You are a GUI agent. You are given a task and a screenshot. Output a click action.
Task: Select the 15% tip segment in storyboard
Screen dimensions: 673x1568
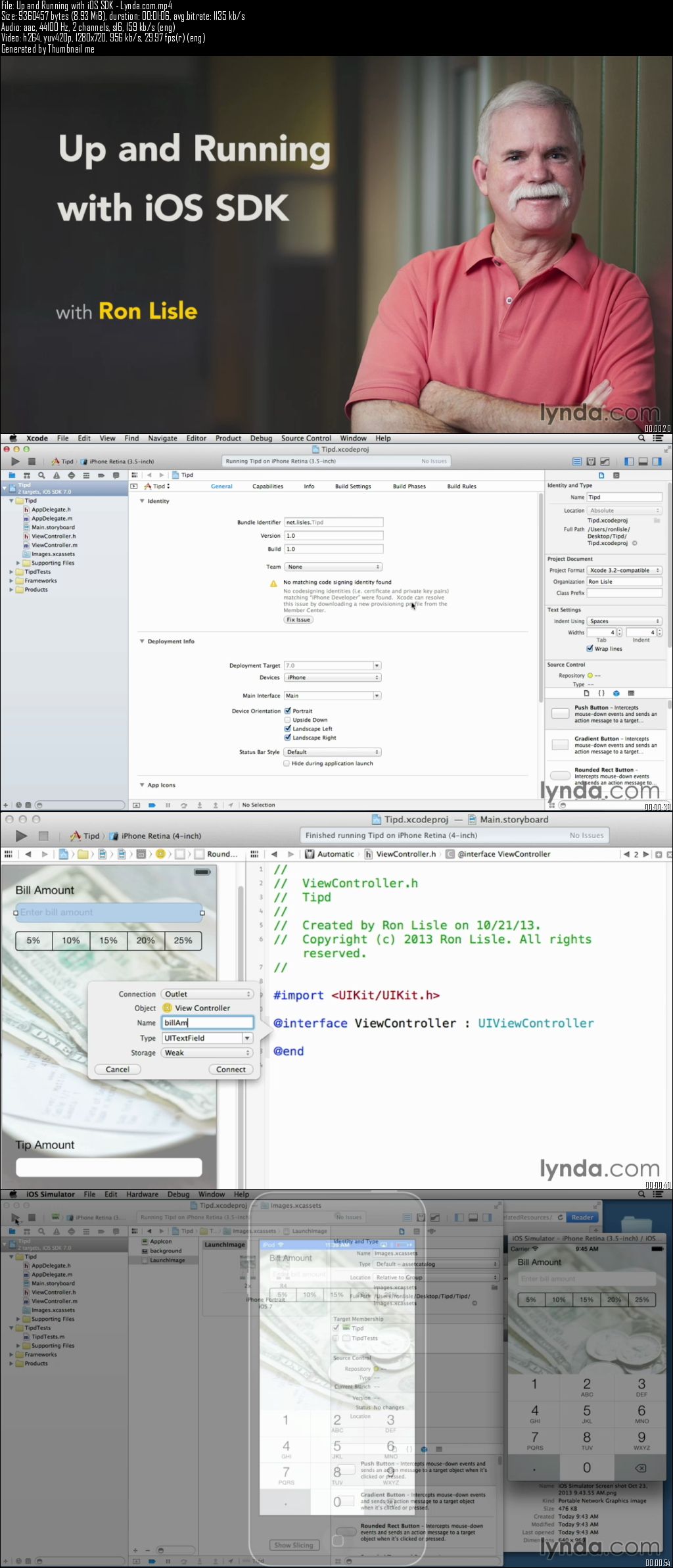point(108,941)
